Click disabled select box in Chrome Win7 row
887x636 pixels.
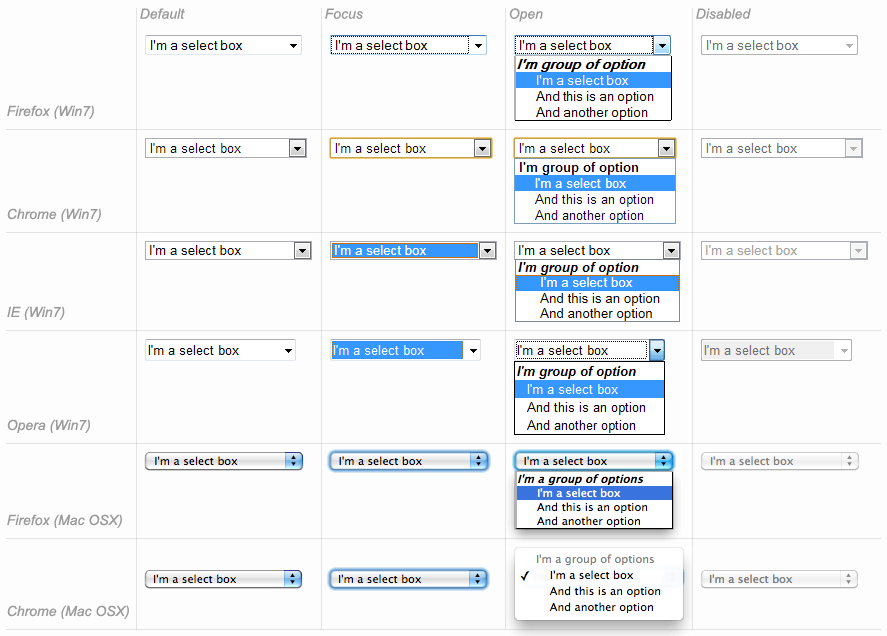click(781, 149)
